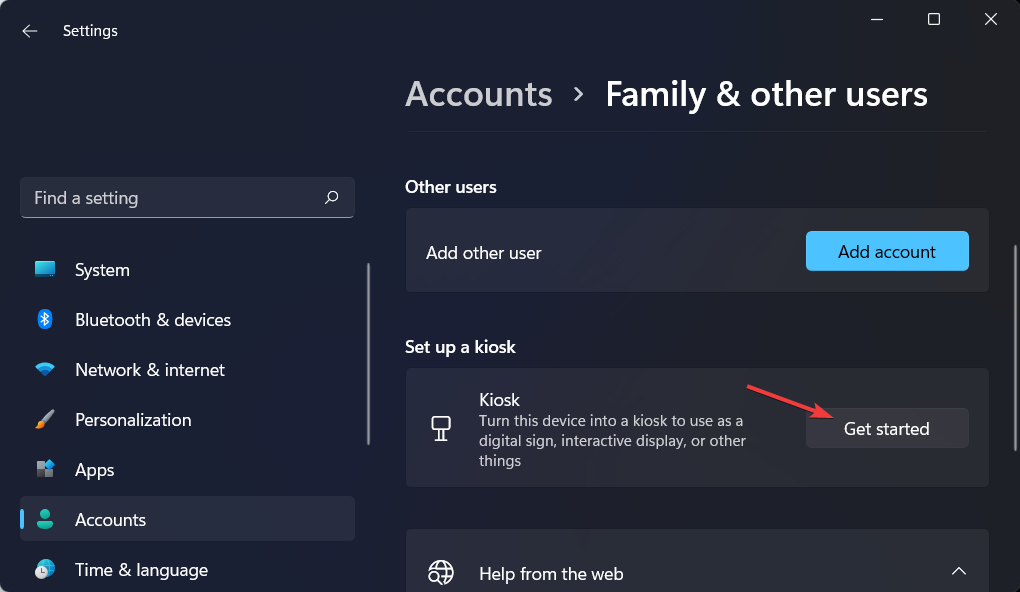The height and width of the screenshot is (592, 1020).
Task: Open Network & internet settings
Action: click(x=150, y=370)
